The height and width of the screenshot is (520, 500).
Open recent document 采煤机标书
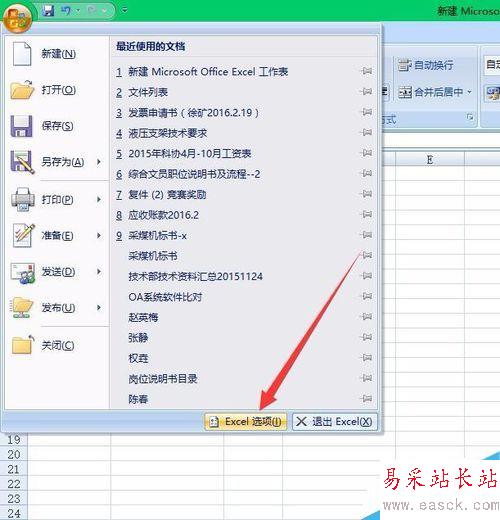[153, 256]
